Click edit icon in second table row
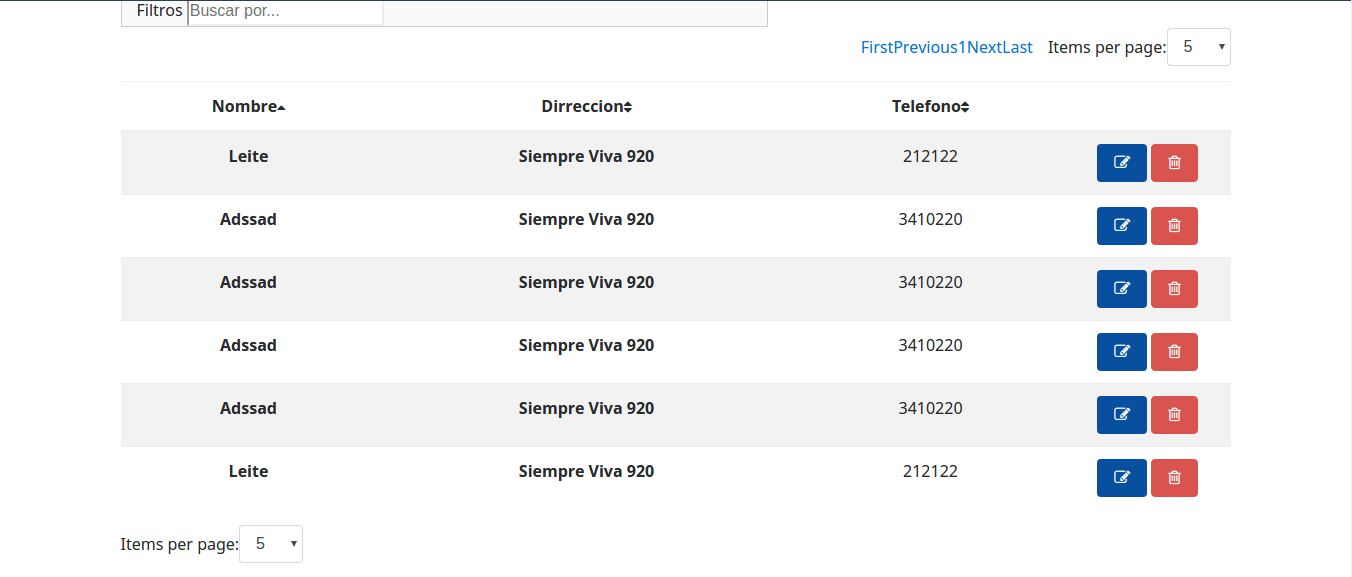This screenshot has width=1352, height=577. 1121,226
